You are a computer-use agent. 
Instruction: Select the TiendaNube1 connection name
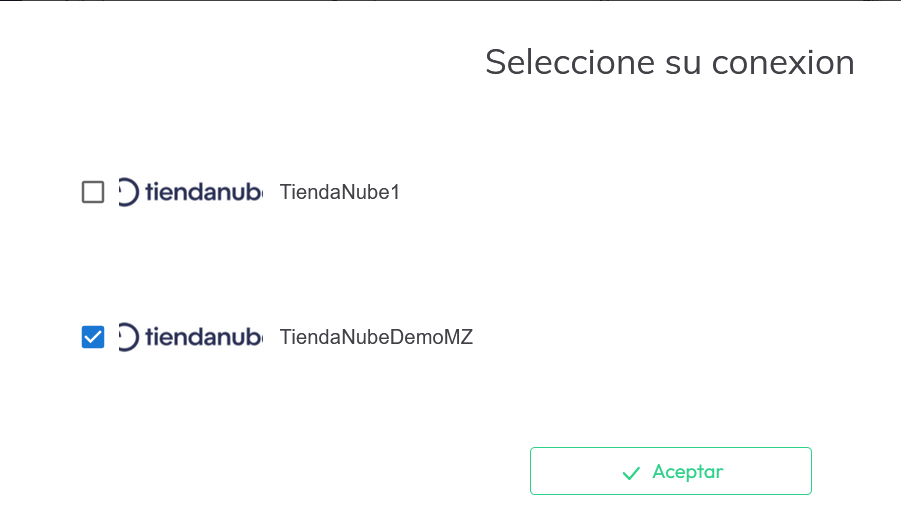click(x=340, y=192)
